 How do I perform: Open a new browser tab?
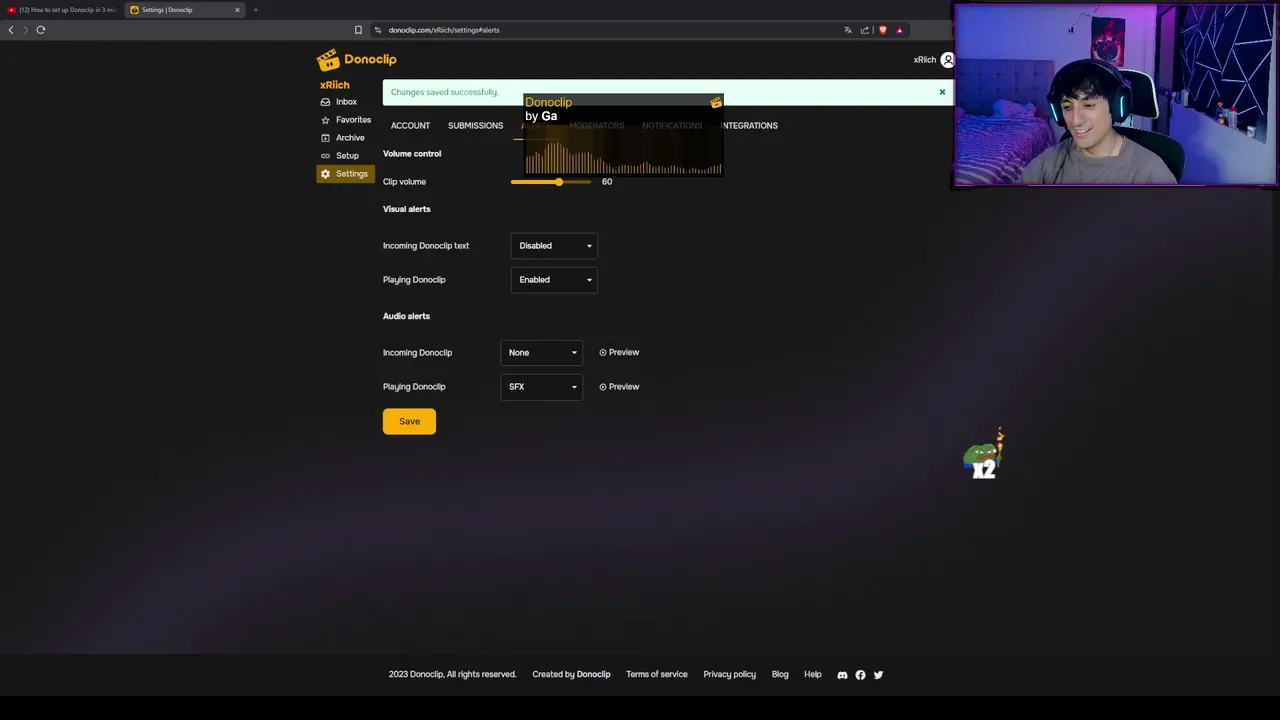(x=255, y=10)
